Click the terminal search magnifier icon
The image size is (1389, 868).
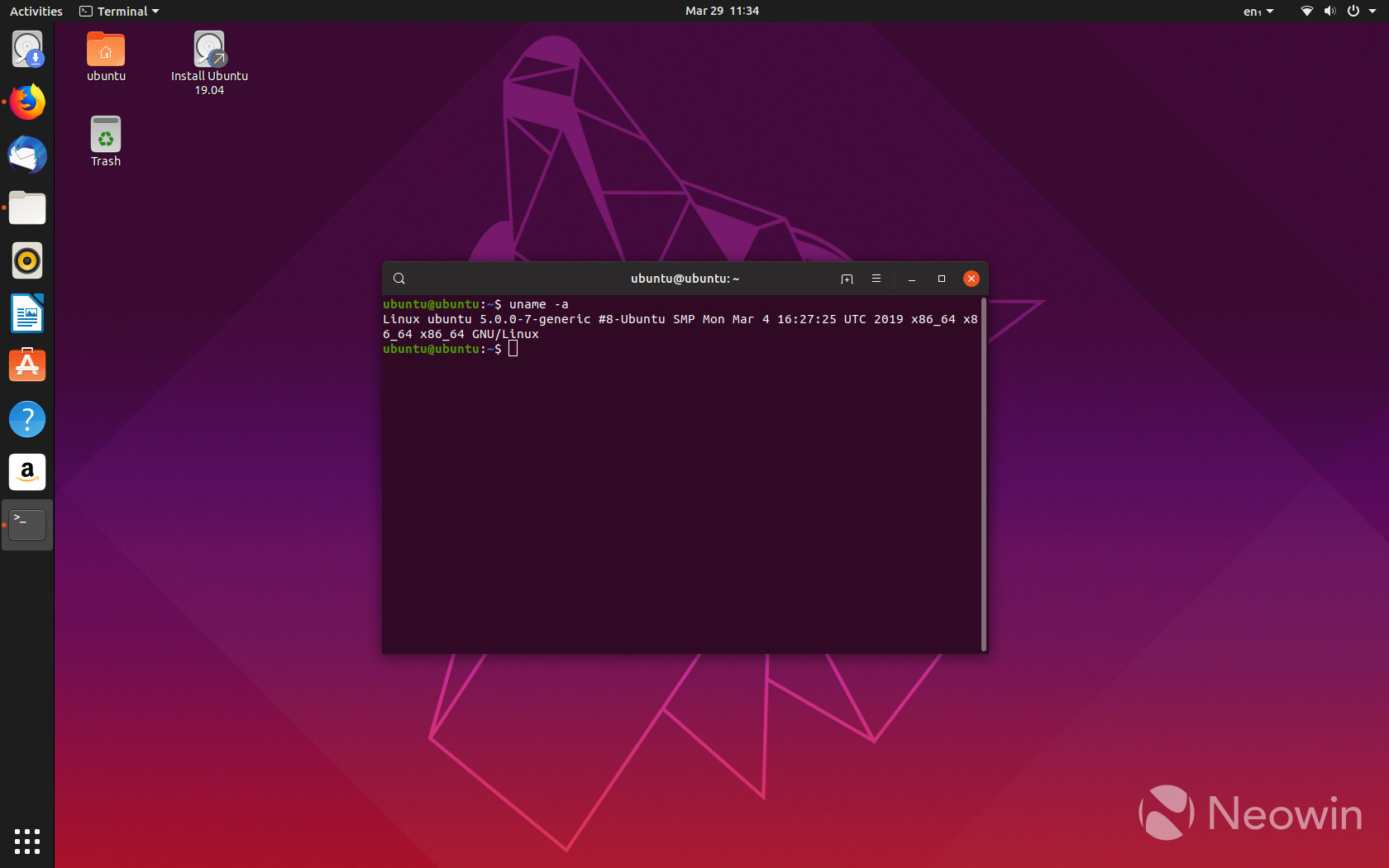(x=399, y=279)
